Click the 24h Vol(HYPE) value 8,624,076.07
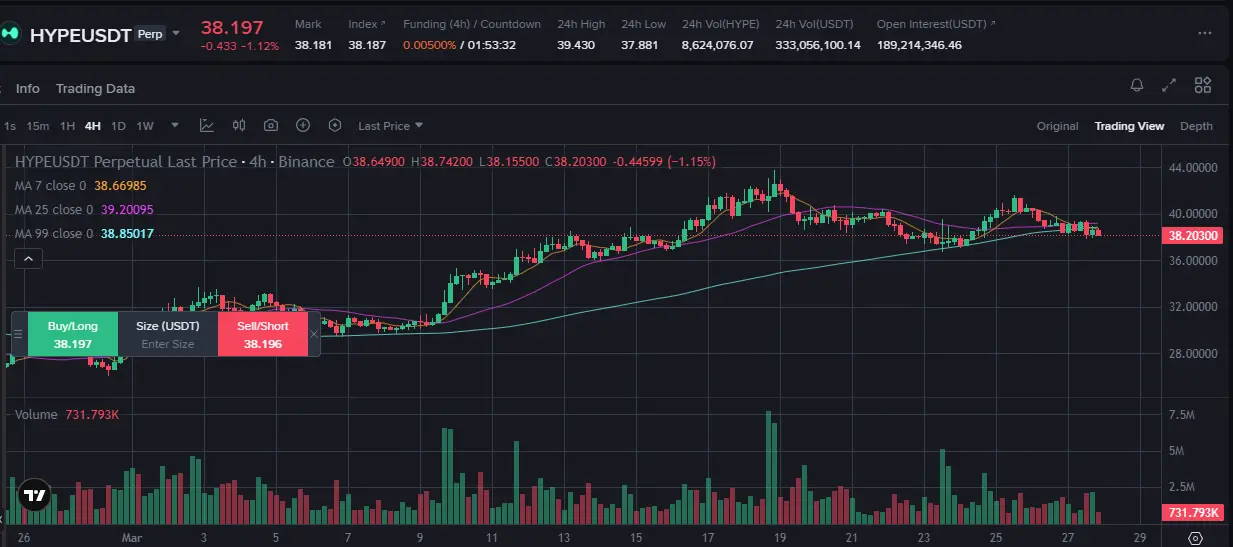The image size is (1233, 547). (x=718, y=45)
